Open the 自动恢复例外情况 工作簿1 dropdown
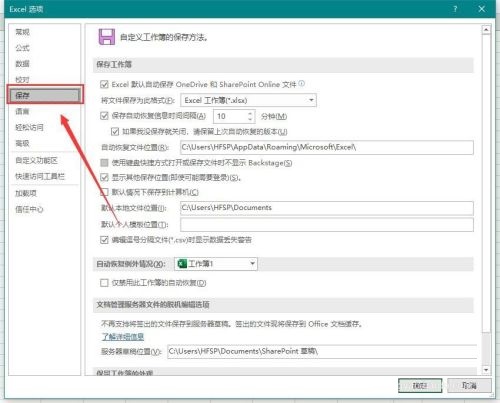This screenshot has height=403, width=500. click(216, 264)
